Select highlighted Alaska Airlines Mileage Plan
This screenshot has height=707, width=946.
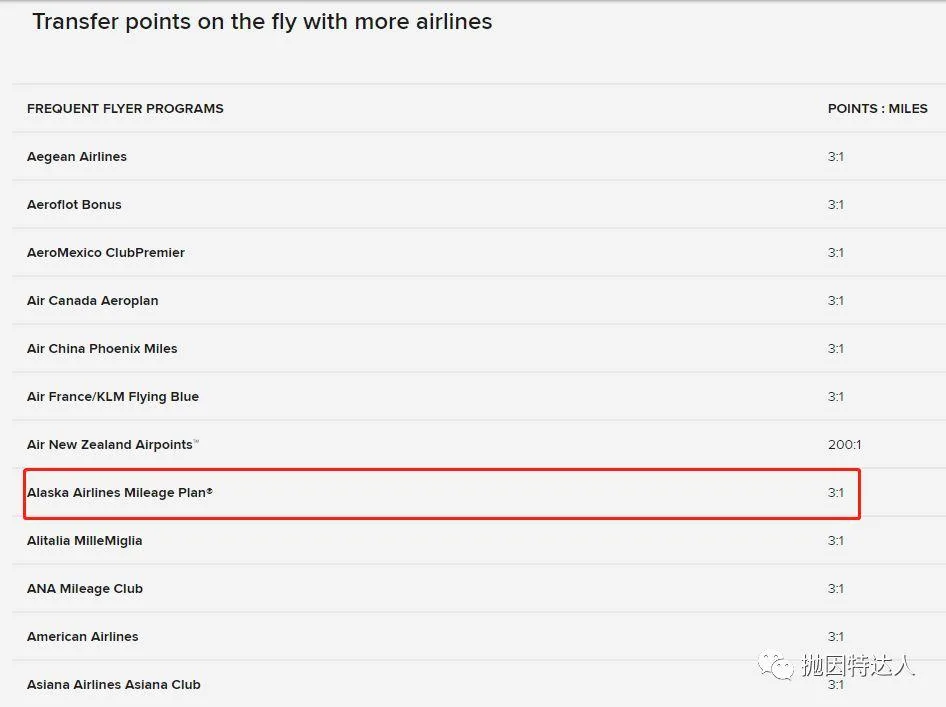(x=120, y=493)
